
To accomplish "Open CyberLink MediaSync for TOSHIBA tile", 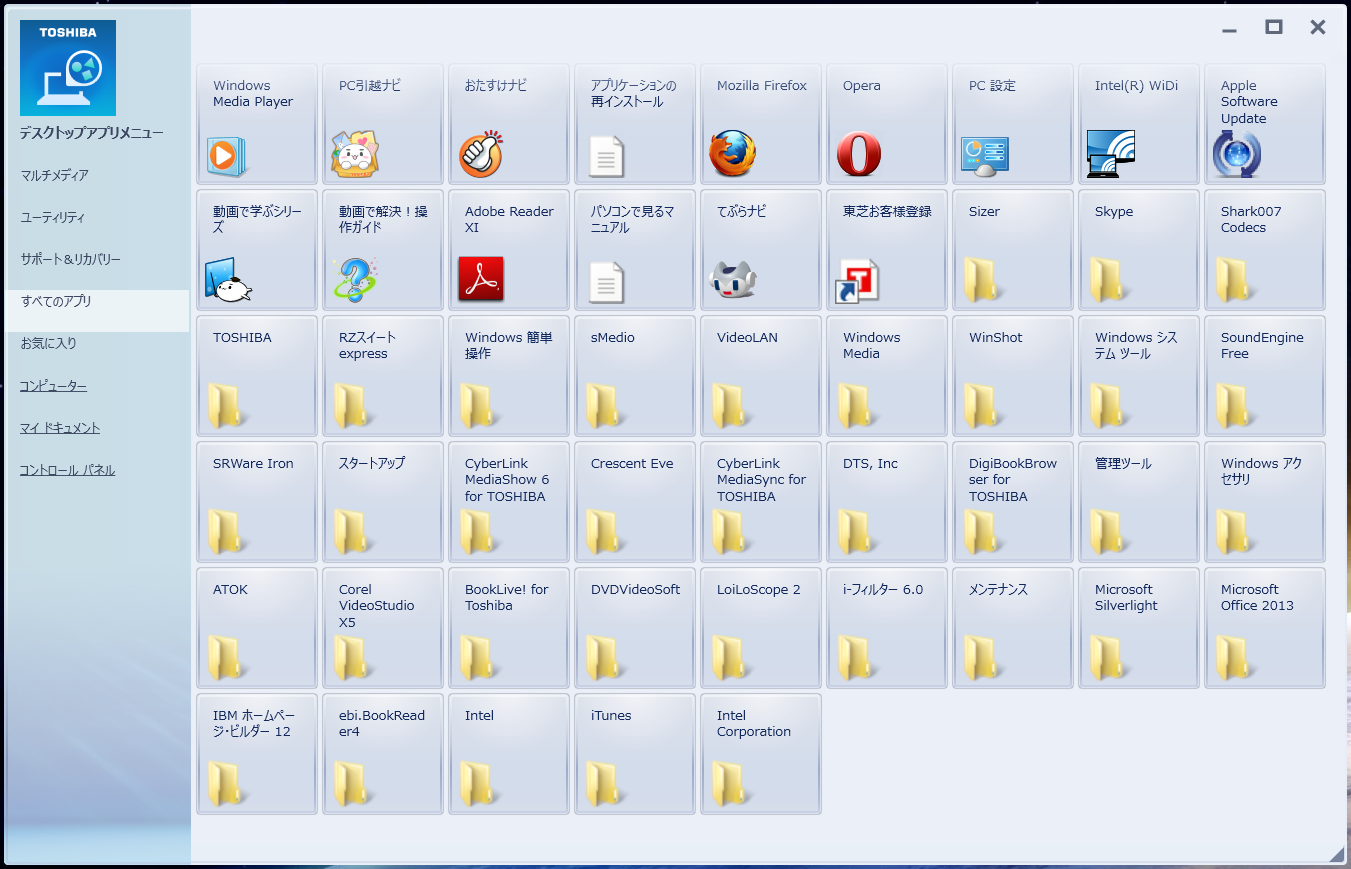I will [761, 502].
